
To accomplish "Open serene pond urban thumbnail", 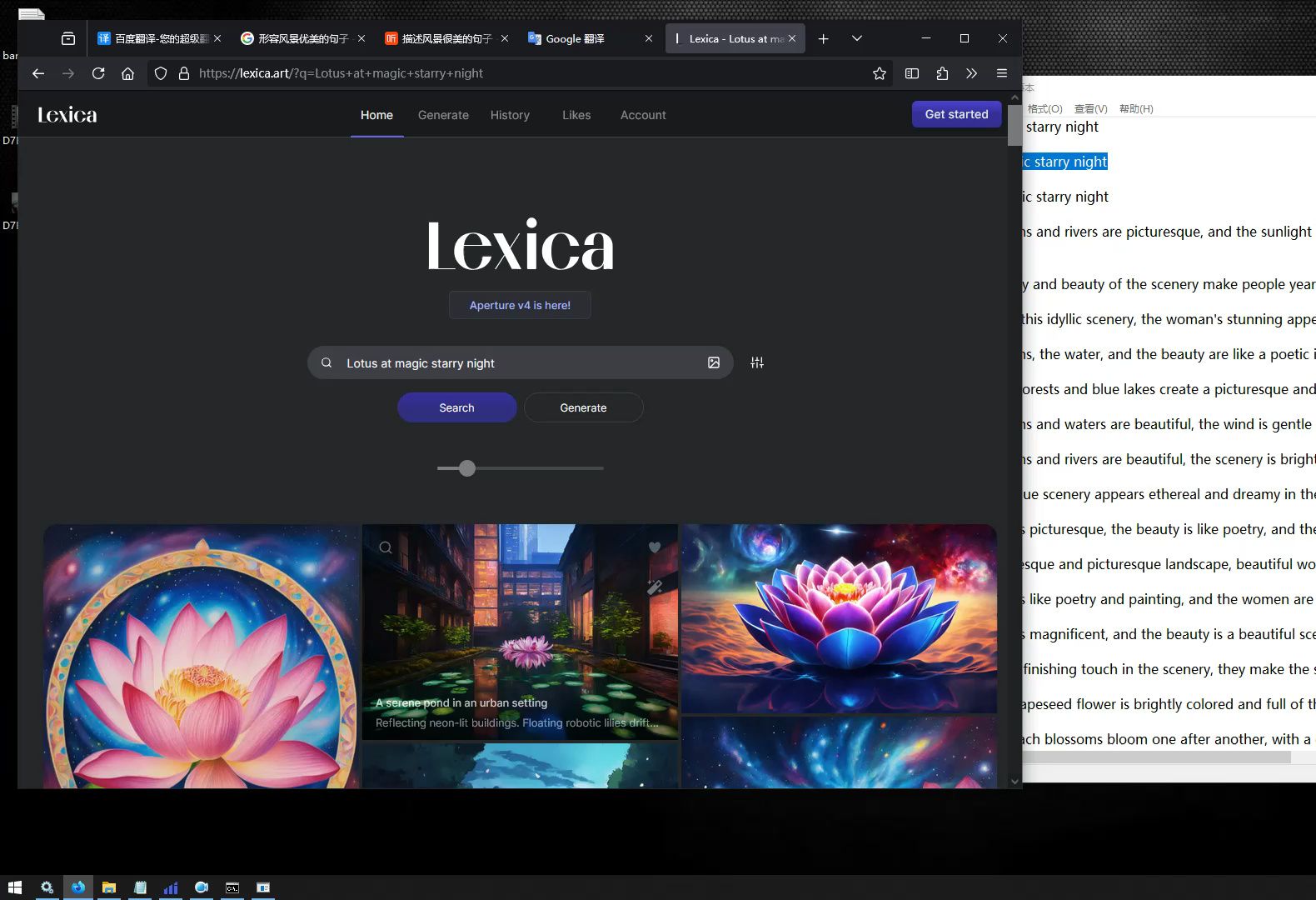I will (x=520, y=631).
